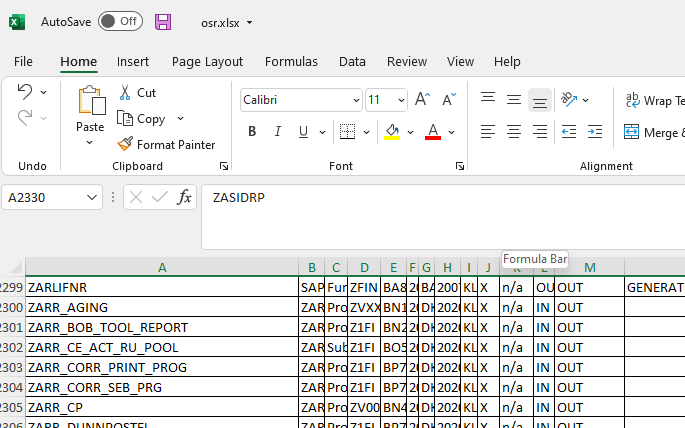Expand the Font Color palette dropdown
This screenshot has height=428, width=685.
(x=452, y=132)
